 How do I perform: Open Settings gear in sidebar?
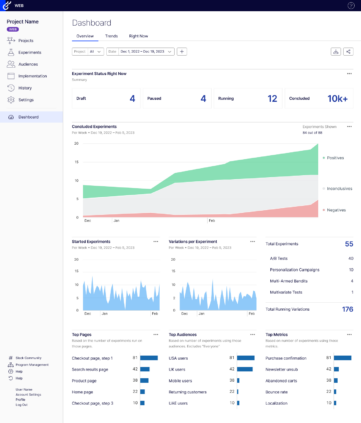(11, 100)
